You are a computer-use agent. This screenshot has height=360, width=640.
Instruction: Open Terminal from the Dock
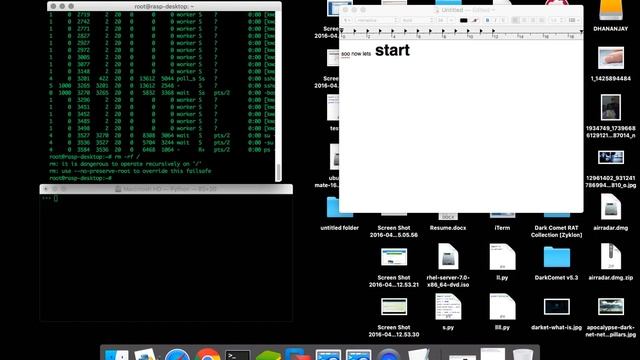[238, 355]
